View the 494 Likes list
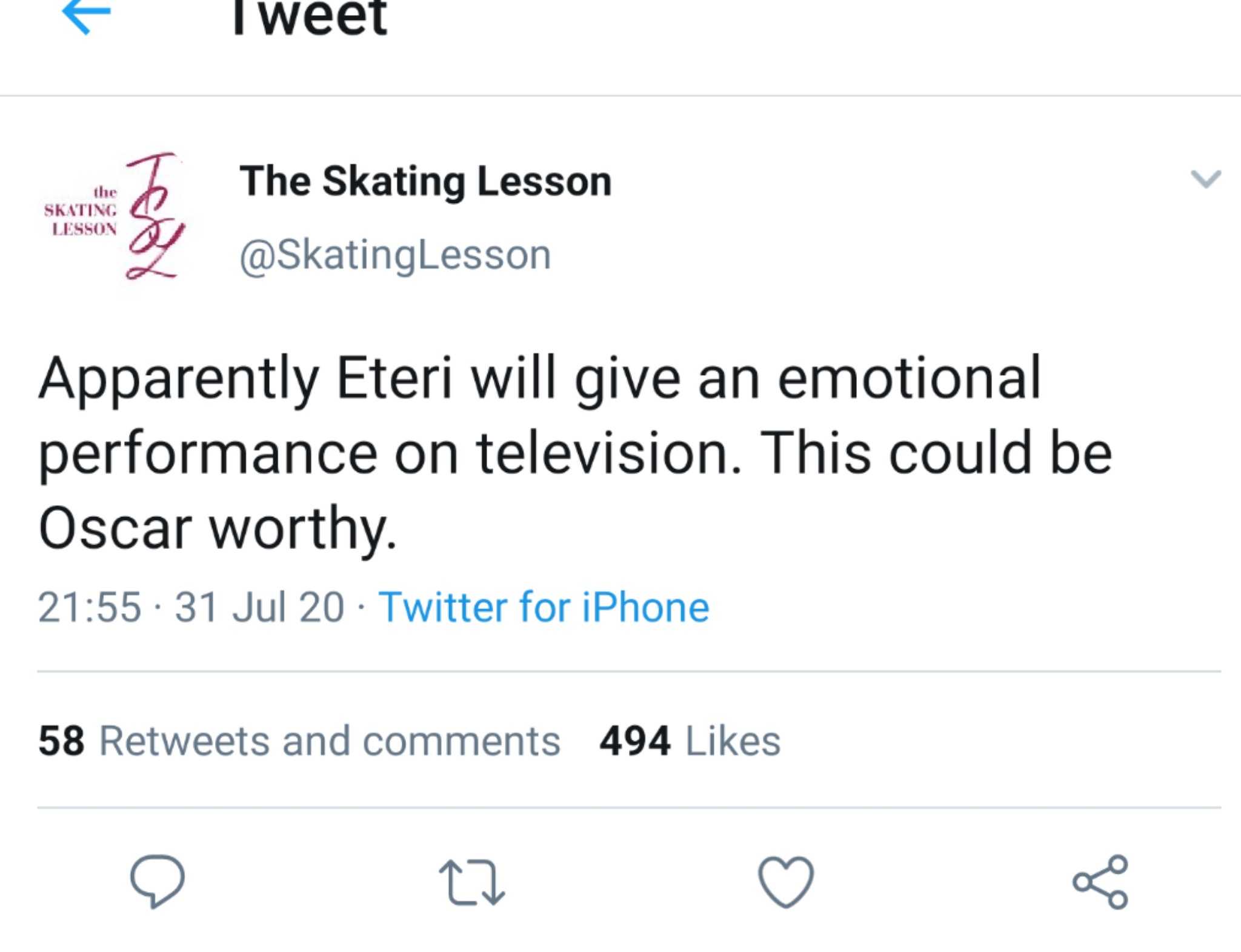 pos(690,741)
